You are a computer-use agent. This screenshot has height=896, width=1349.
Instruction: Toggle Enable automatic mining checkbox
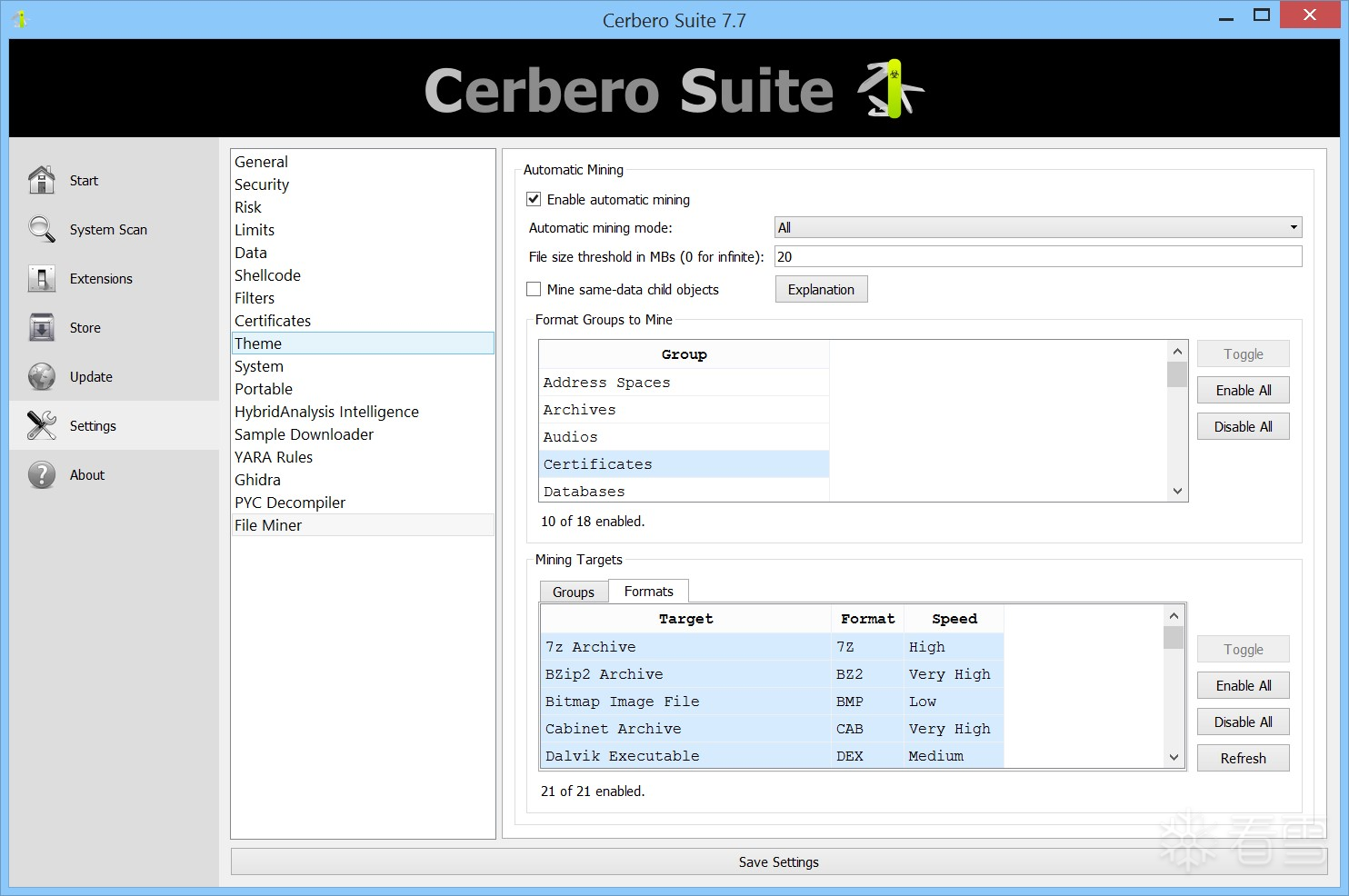click(534, 199)
